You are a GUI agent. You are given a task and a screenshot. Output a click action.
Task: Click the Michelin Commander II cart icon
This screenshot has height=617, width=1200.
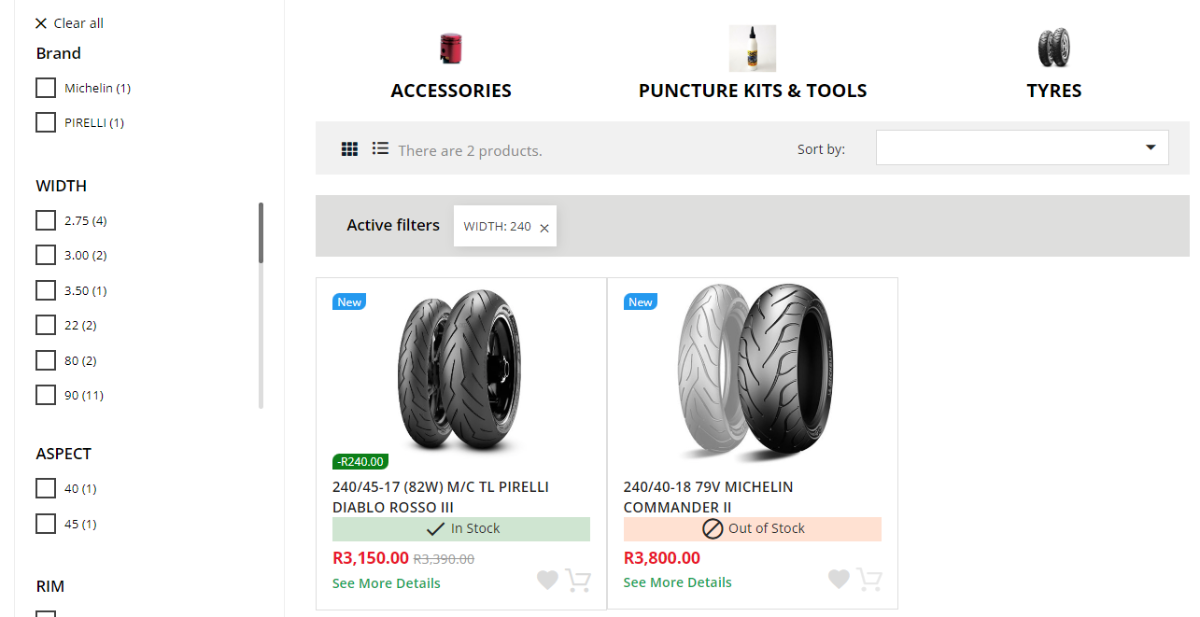point(869,580)
